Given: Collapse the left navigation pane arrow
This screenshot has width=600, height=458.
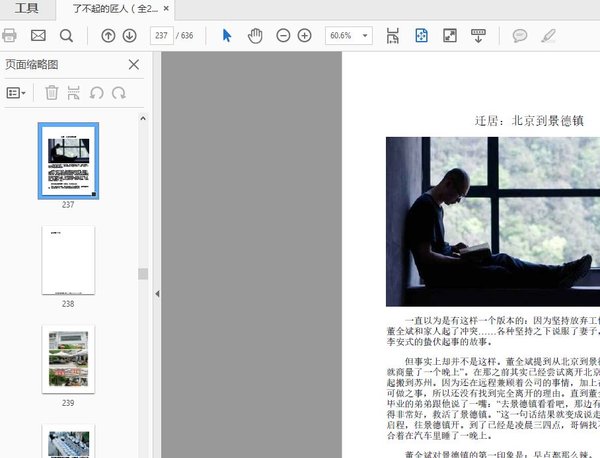Looking at the screenshot, I should pos(157,293).
